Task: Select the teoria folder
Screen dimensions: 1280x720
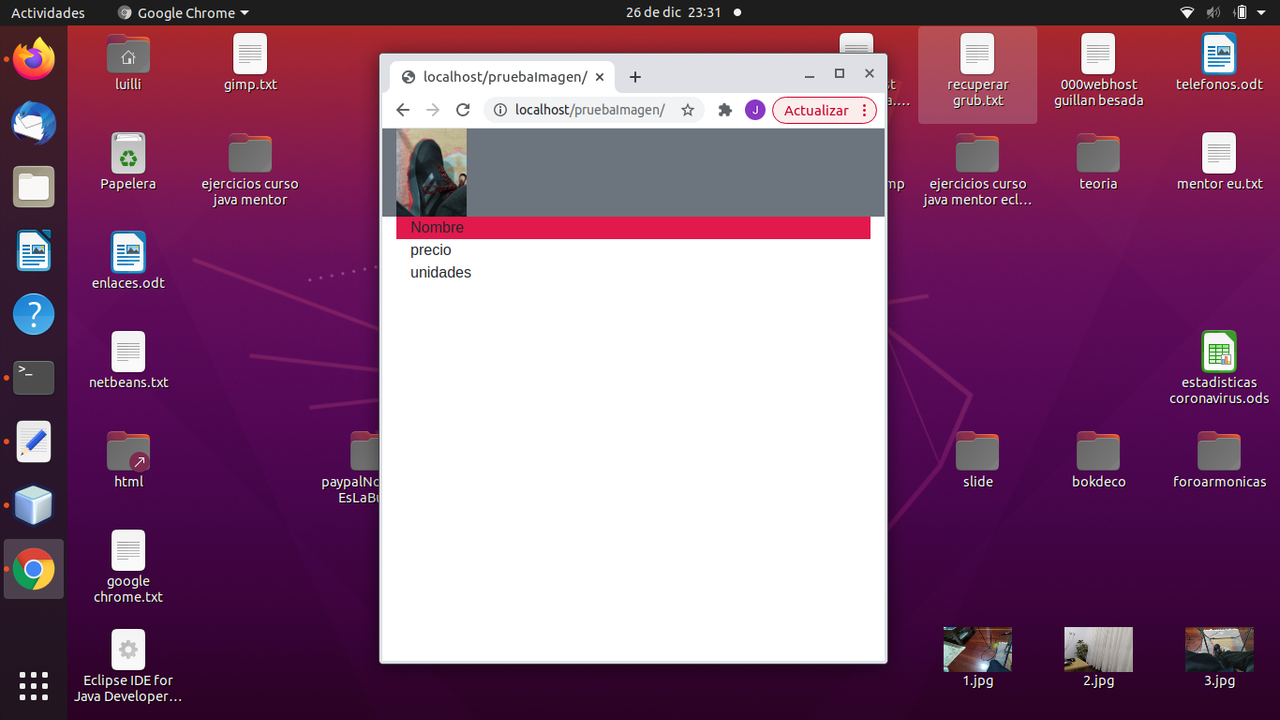Action: pyautogui.click(x=1098, y=161)
